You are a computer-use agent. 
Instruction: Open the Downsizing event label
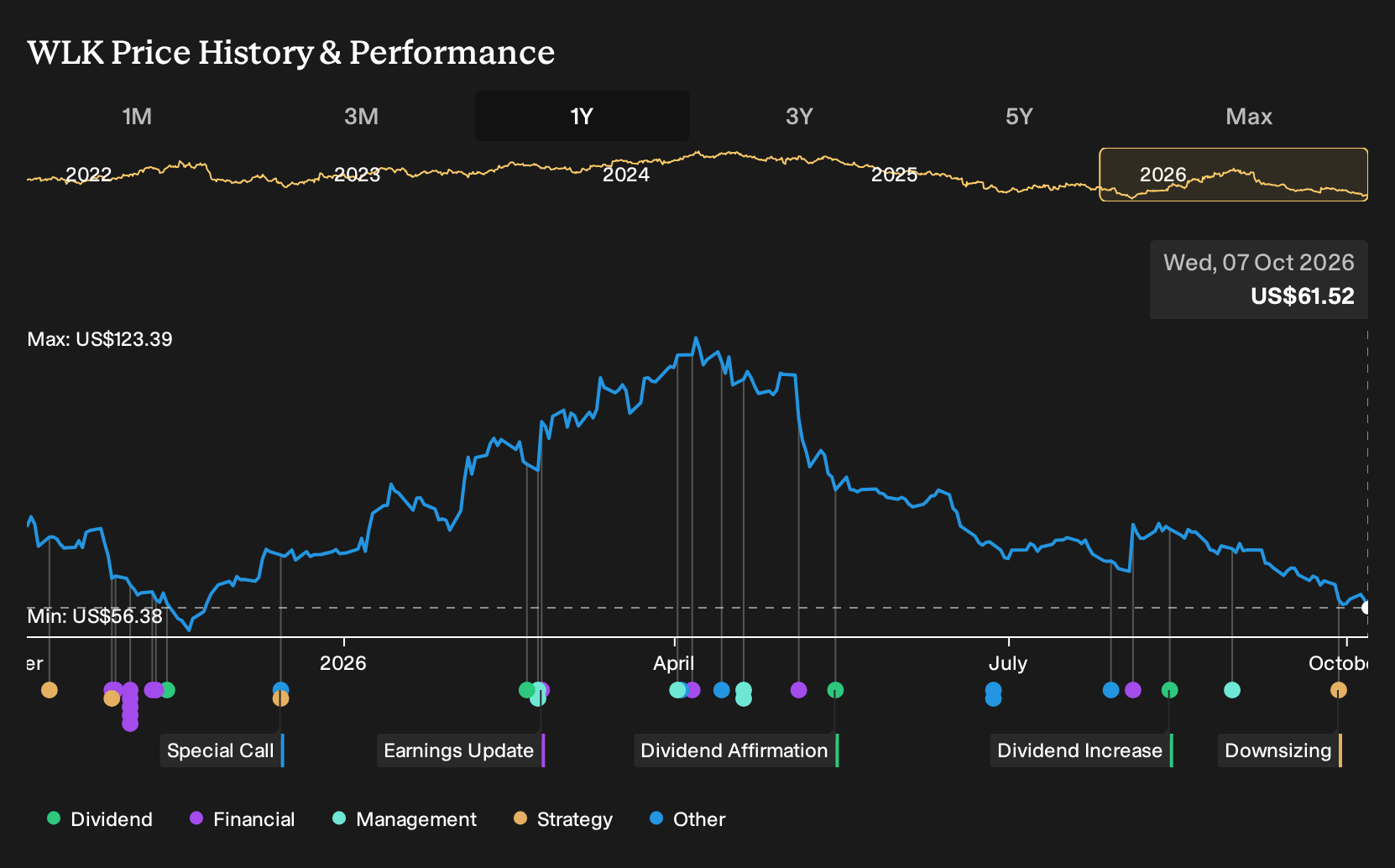[1280, 750]
